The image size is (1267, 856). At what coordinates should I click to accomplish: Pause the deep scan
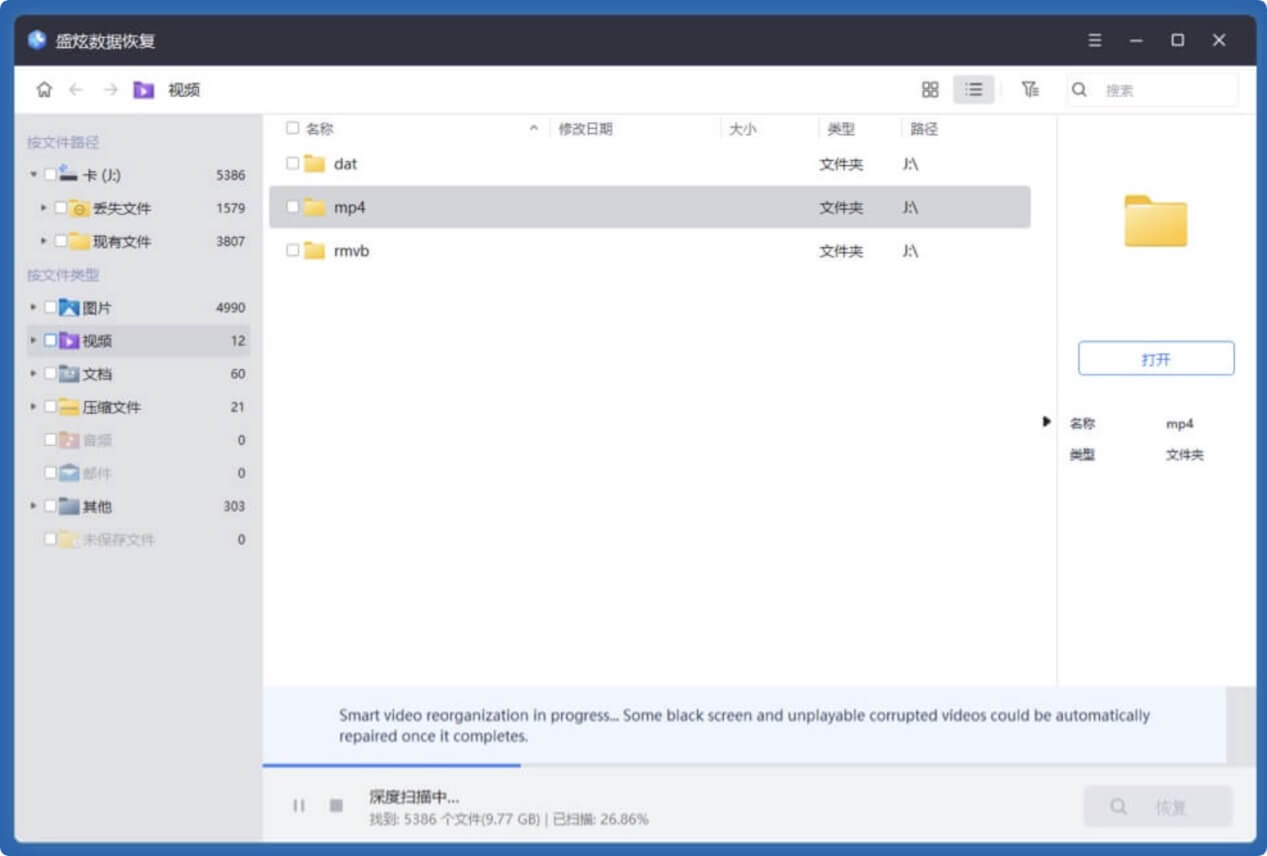tap(297, 806)
